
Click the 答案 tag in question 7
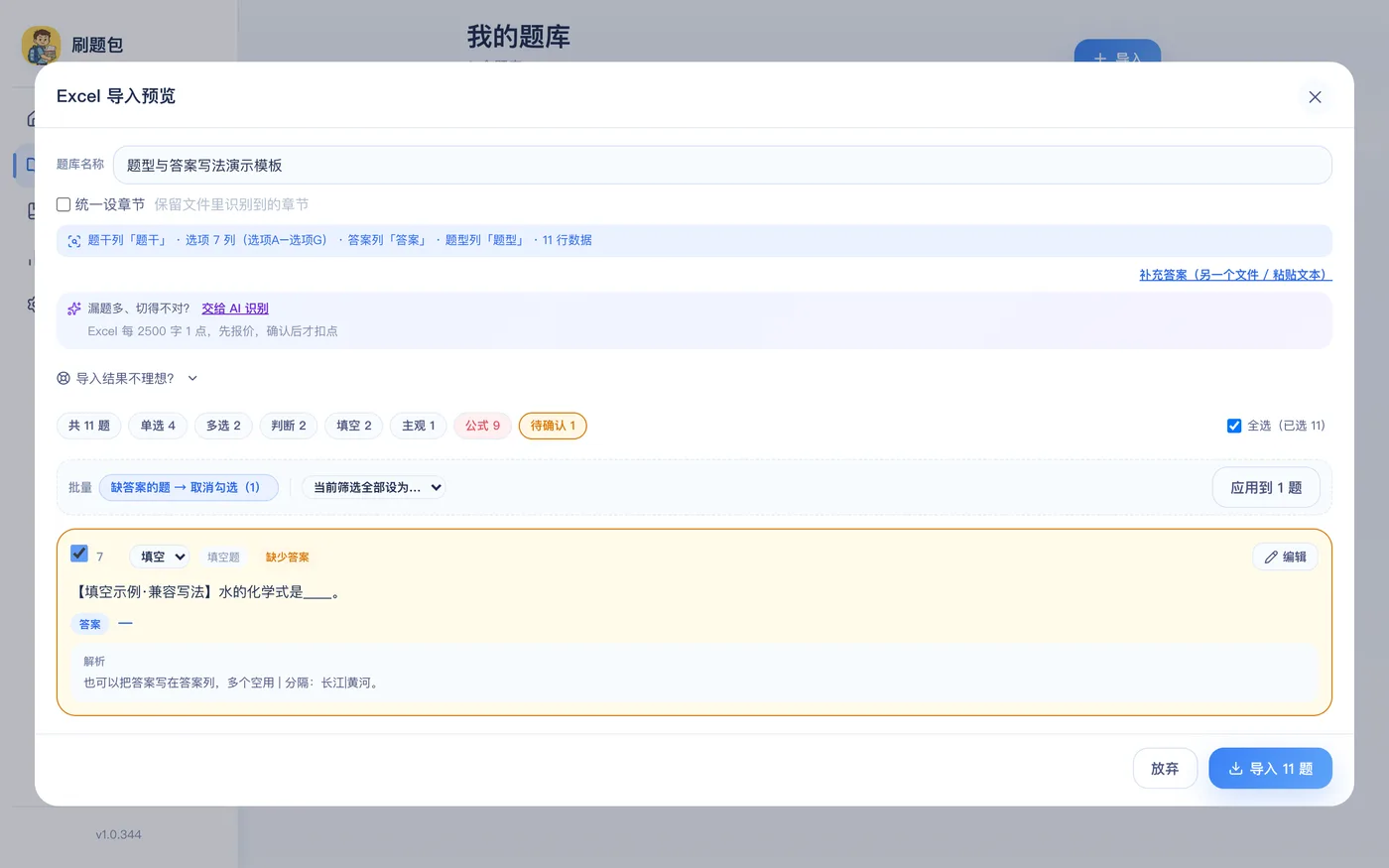90,624
